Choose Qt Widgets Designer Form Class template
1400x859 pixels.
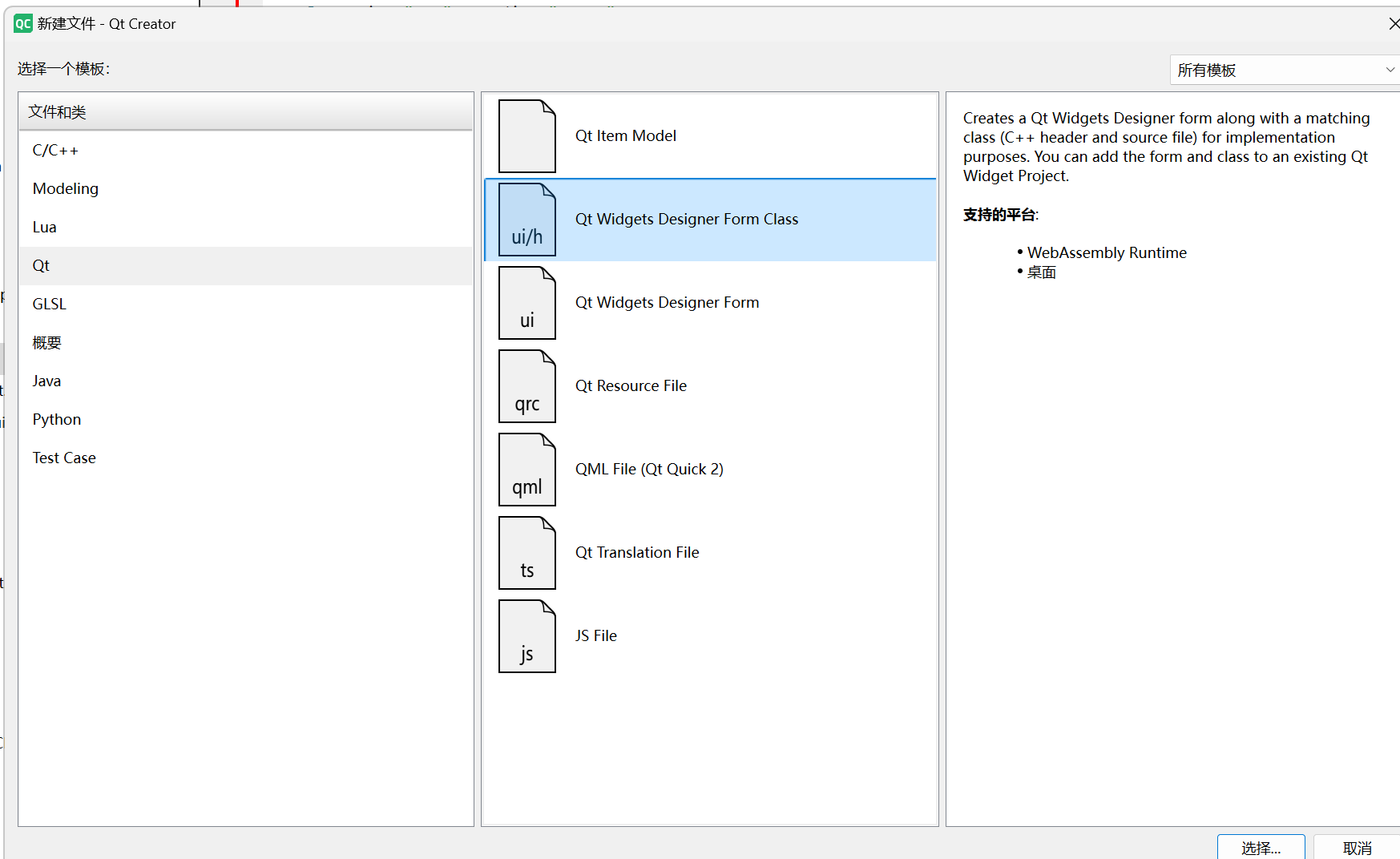tap(710, 220)
